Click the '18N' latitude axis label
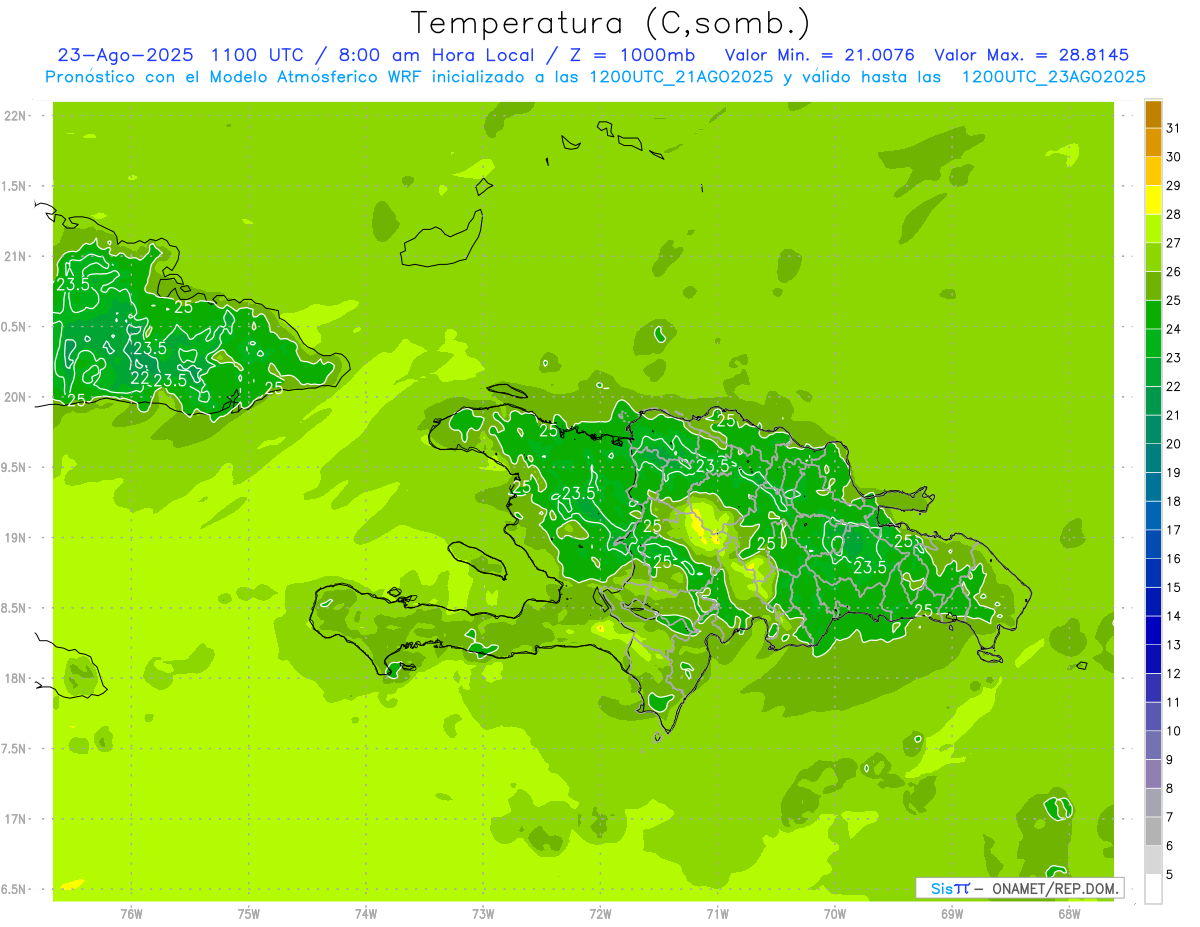 15,678
